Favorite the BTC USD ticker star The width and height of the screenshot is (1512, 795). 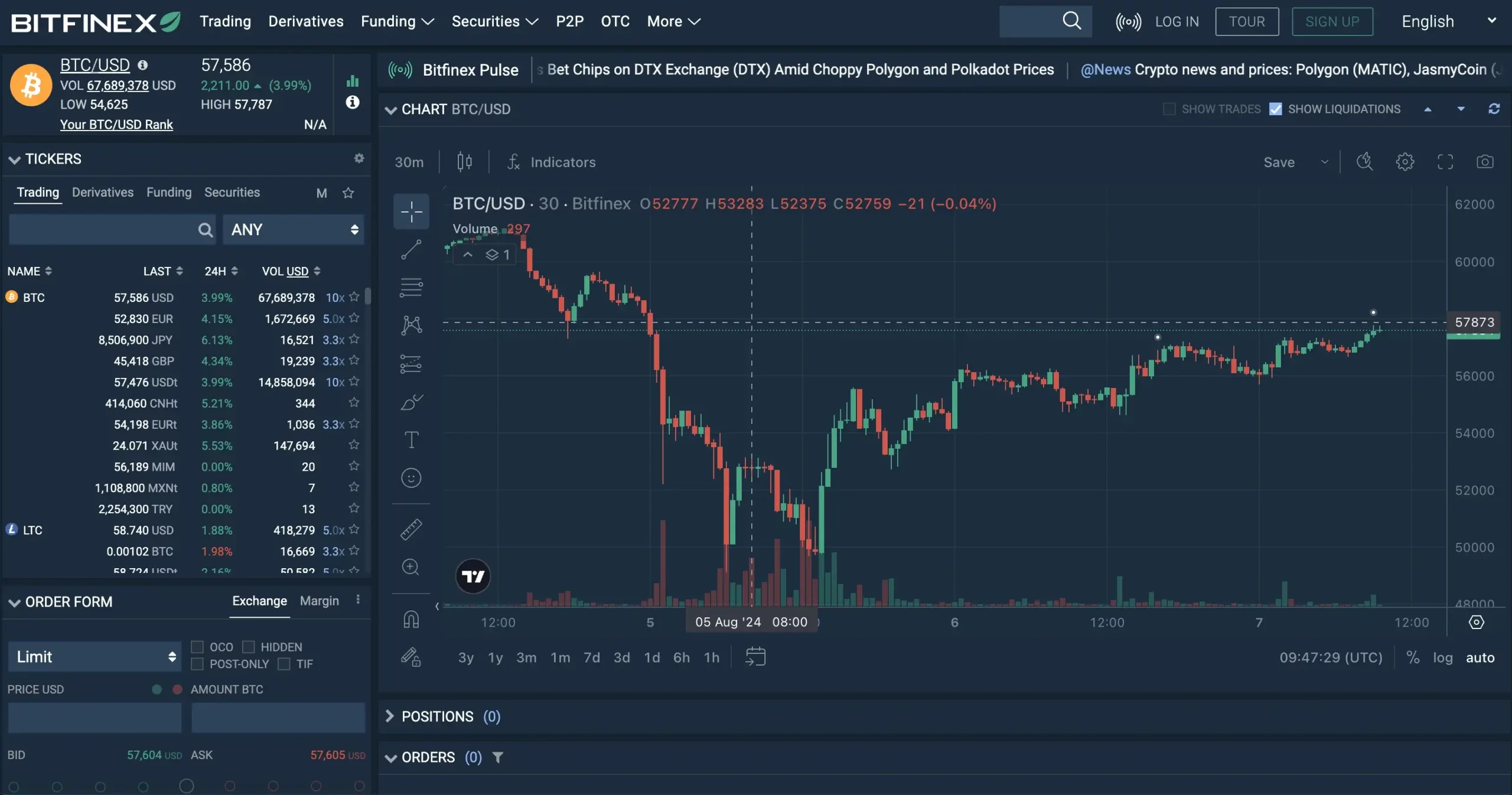tap(354, 297)
